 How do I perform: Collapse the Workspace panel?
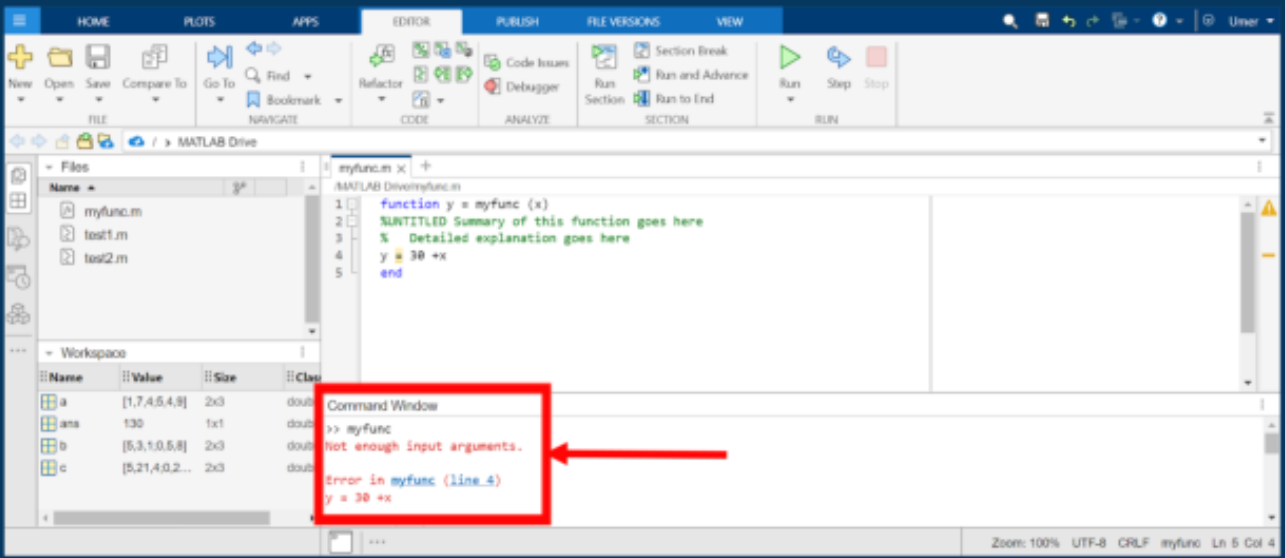[48, 354]
